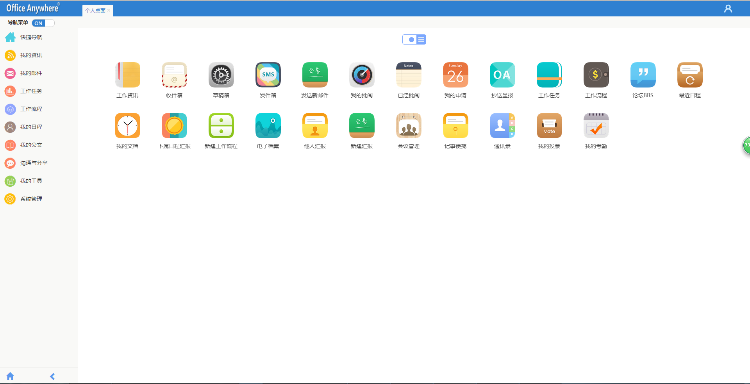Viewport: 750px width, 384px height.
Task: Open the orange clock app icon
Action: pyautogui.click(x=127, y=125)
